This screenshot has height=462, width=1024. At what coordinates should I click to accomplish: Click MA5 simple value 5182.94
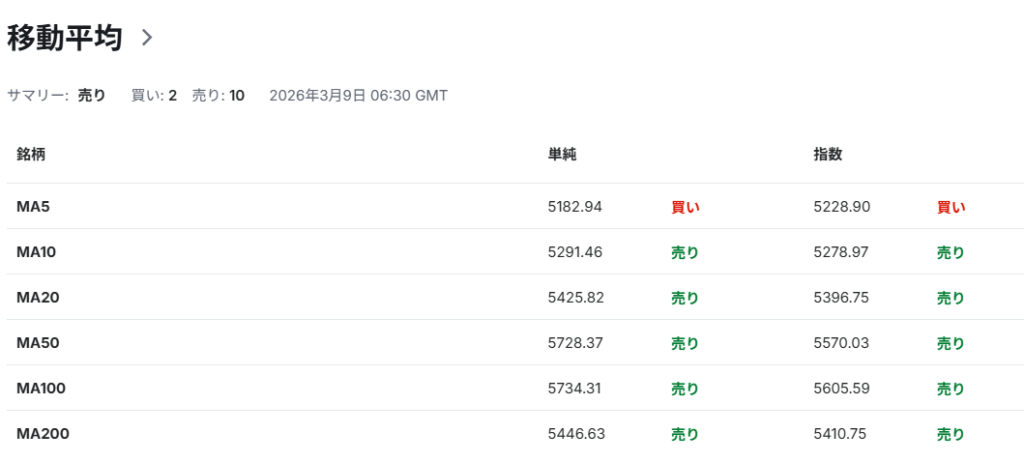[x=575, y=207]
